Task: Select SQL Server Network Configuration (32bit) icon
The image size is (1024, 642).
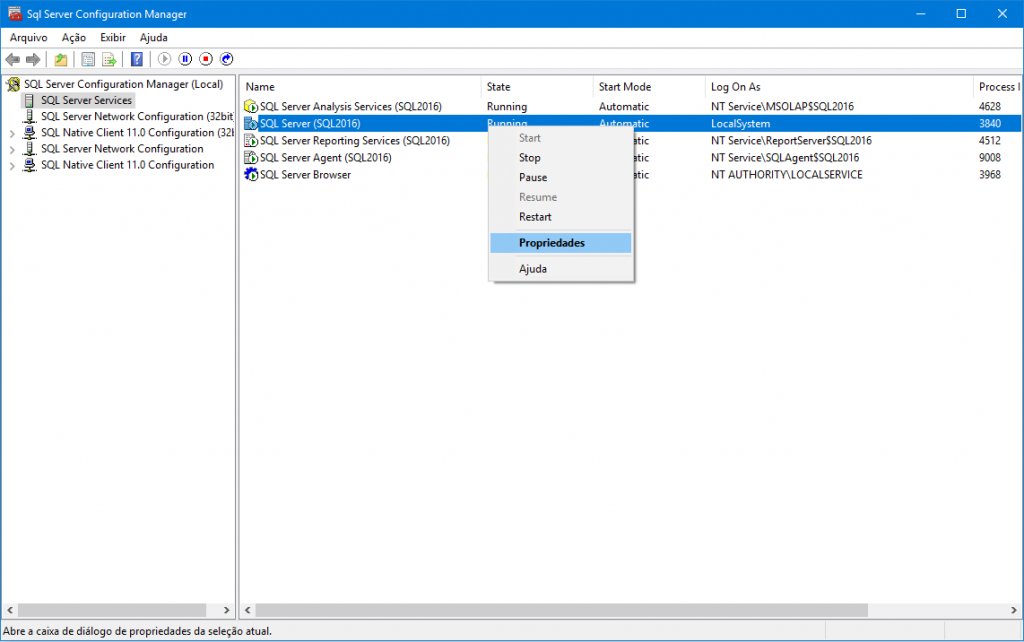Action: (29, 116)
